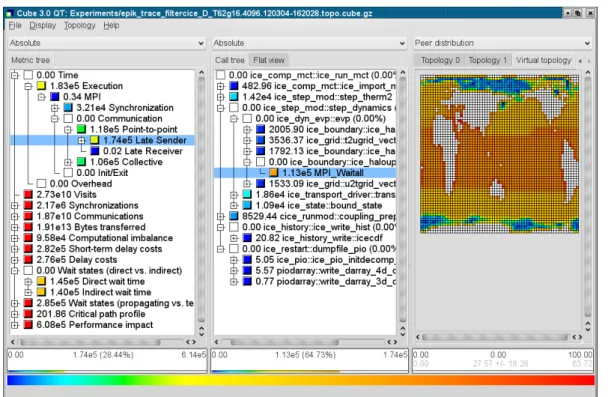Click the Short-term delay costs color box
Viewport: 611px width, 397px height.
coord(28,249)
